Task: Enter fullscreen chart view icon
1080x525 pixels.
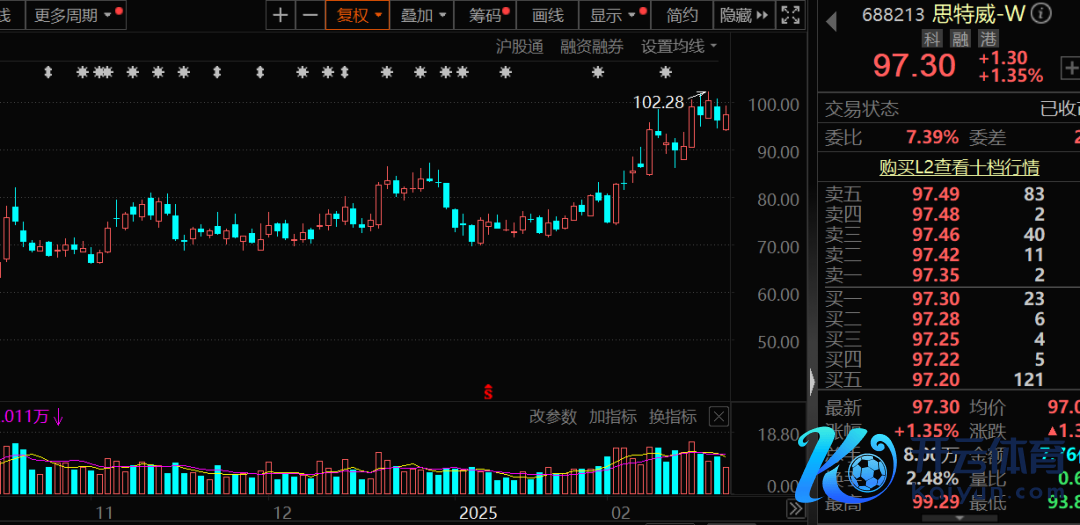Action: (790, 15)
